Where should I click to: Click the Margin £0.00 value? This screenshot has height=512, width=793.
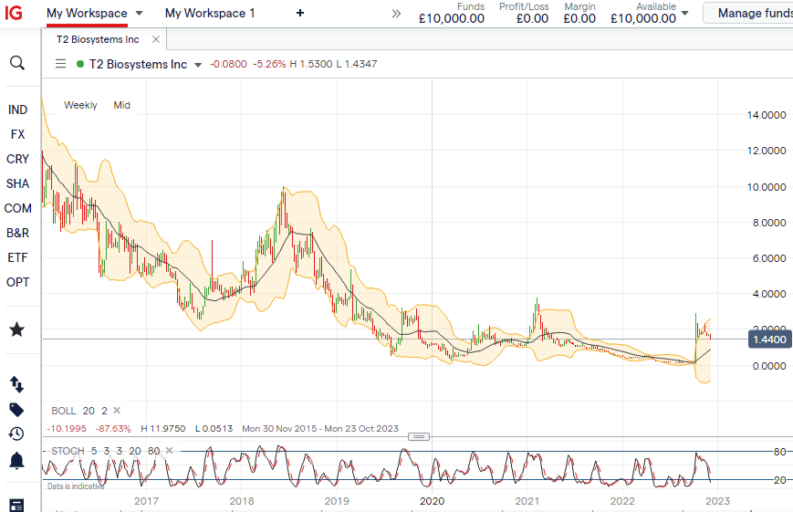pos(580,19)
